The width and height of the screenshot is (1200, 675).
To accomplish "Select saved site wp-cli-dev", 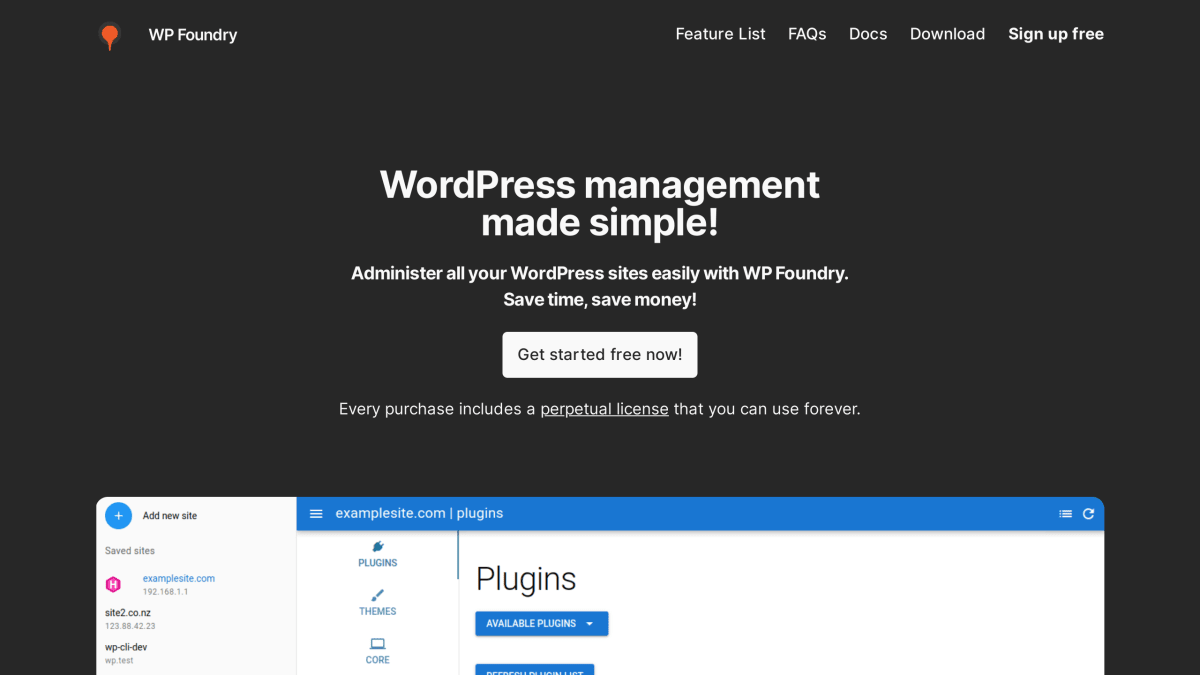I will point(126,647).
